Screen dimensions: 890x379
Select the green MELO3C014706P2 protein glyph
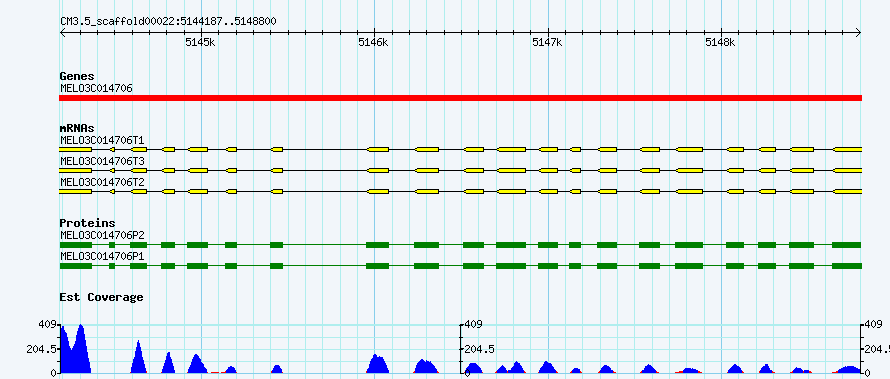coord(460,245)
